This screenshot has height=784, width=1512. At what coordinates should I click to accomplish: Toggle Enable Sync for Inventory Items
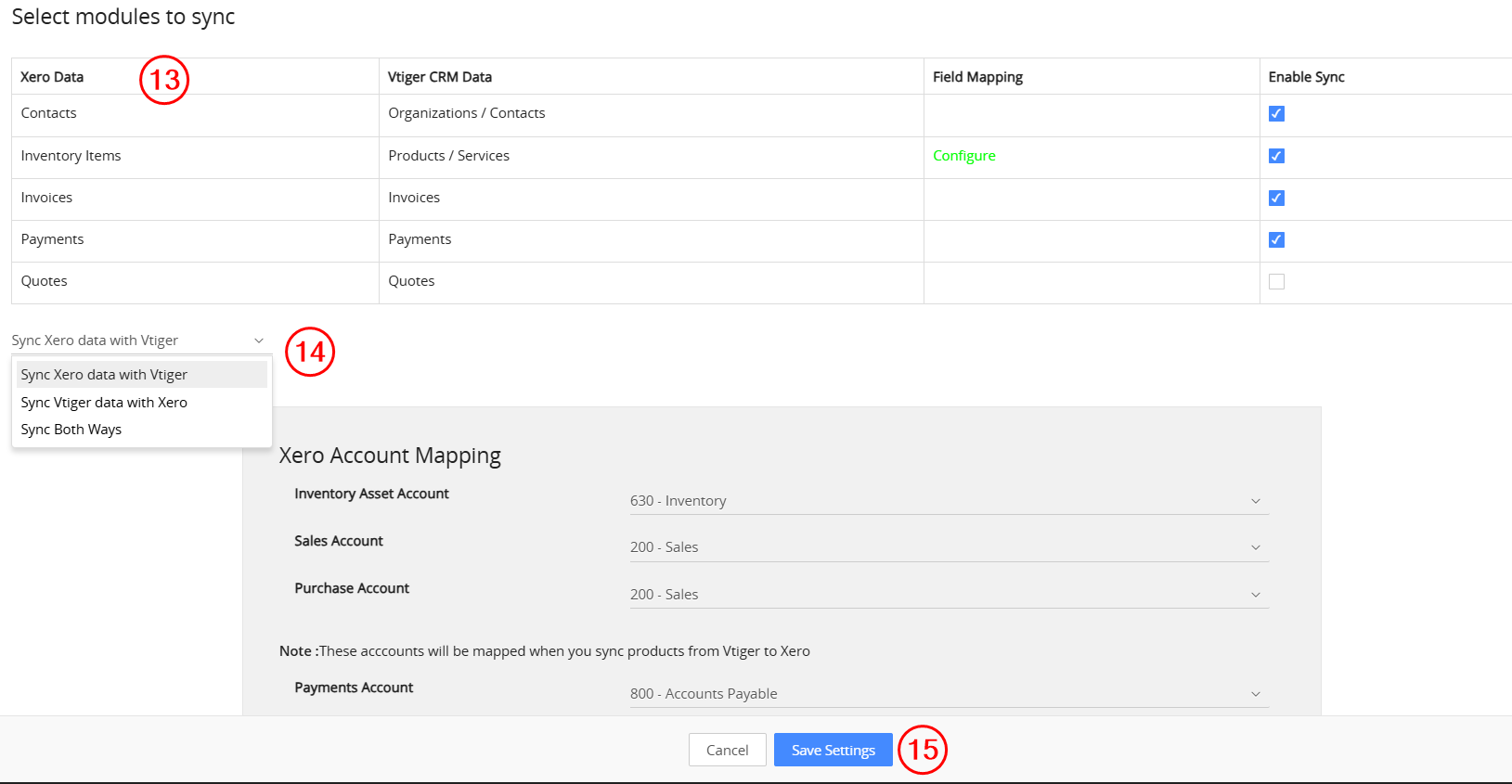click(1276, 156)
